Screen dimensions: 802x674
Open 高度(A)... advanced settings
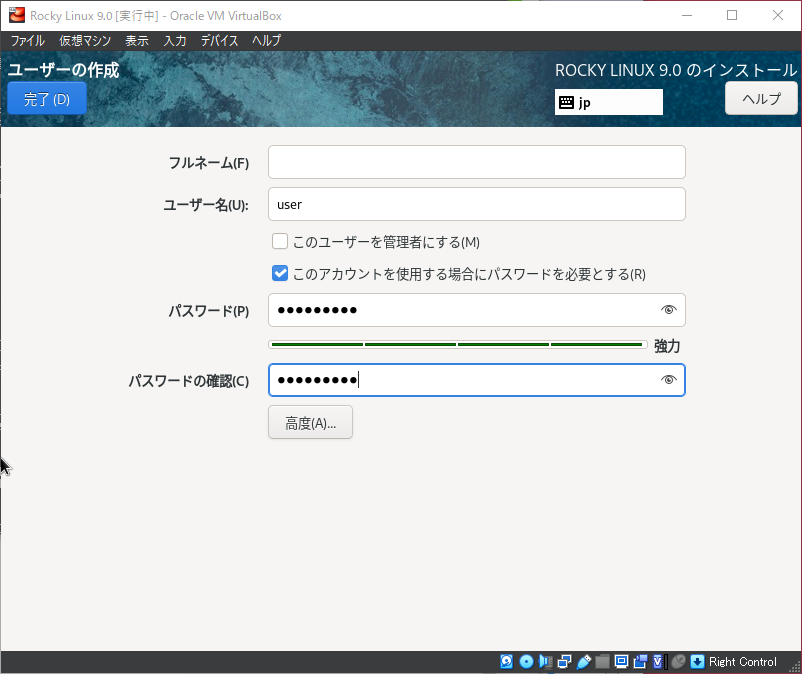(x=310, y=422)
